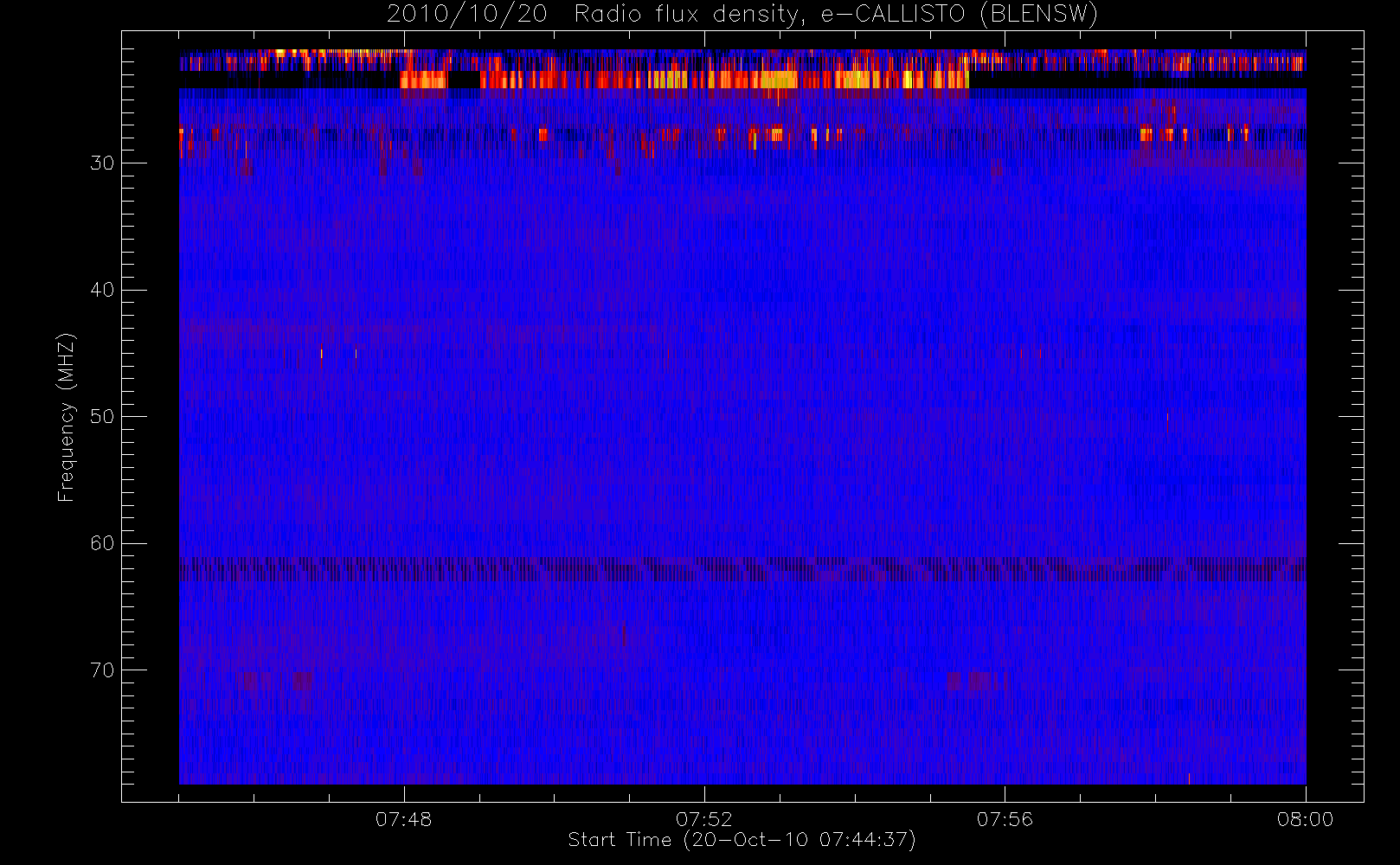Viewport: 1400px width, 865px height.
Task: Click the 08:00 time tick label
Action: click(x=1305, y=819)
